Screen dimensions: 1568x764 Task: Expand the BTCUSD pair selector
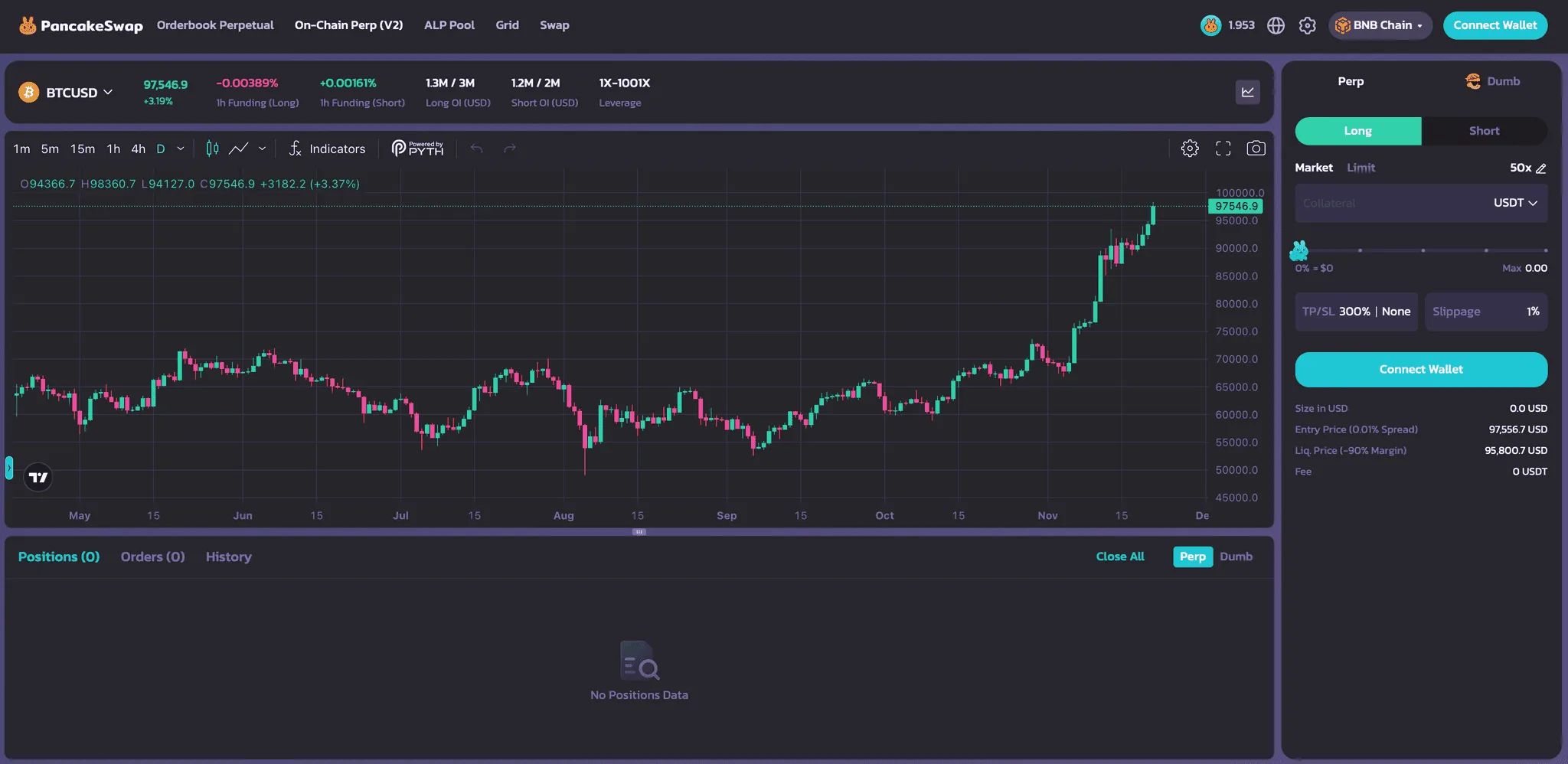point(66,93)
